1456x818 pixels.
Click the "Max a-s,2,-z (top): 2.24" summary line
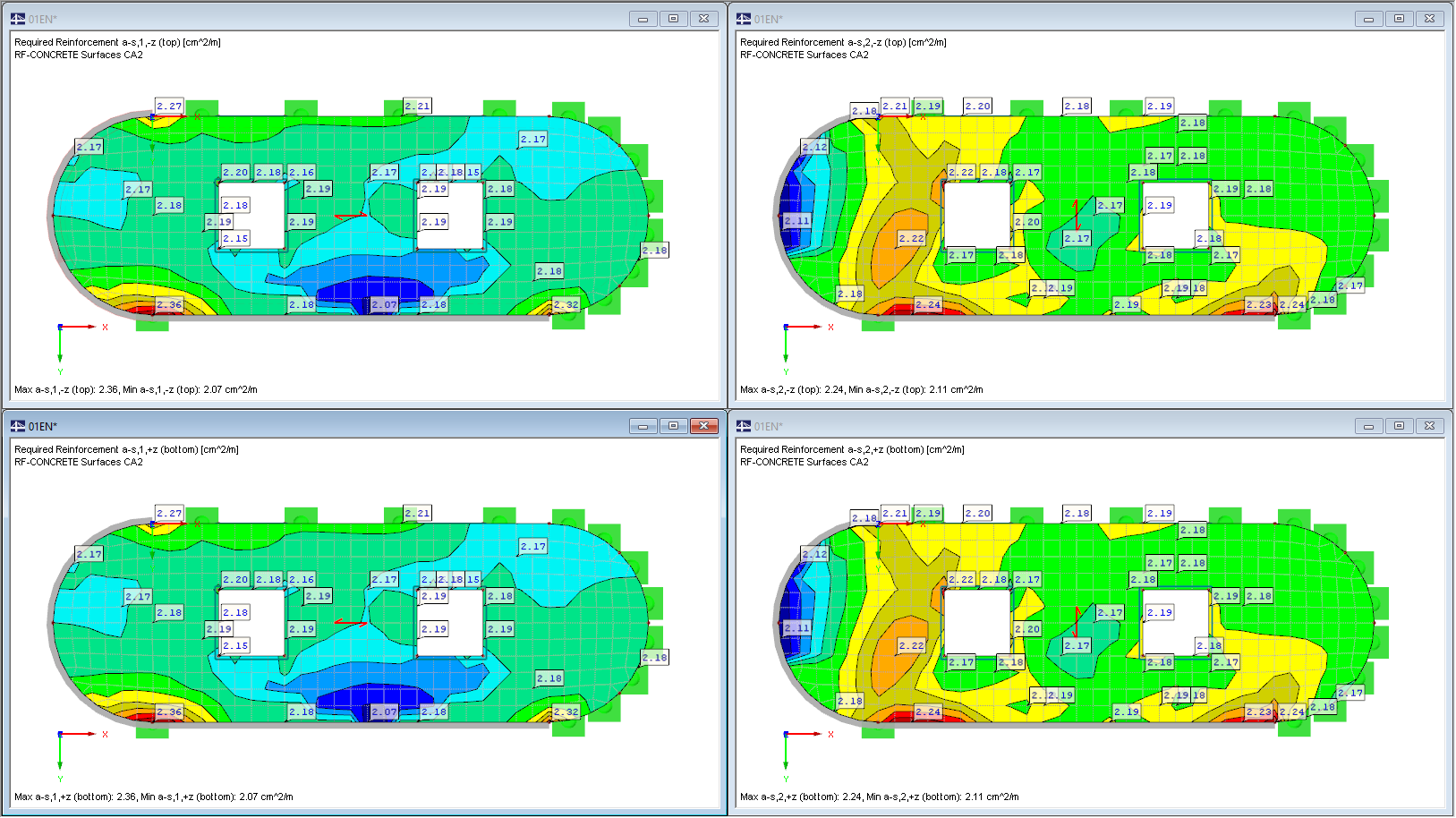coord(862,389)
